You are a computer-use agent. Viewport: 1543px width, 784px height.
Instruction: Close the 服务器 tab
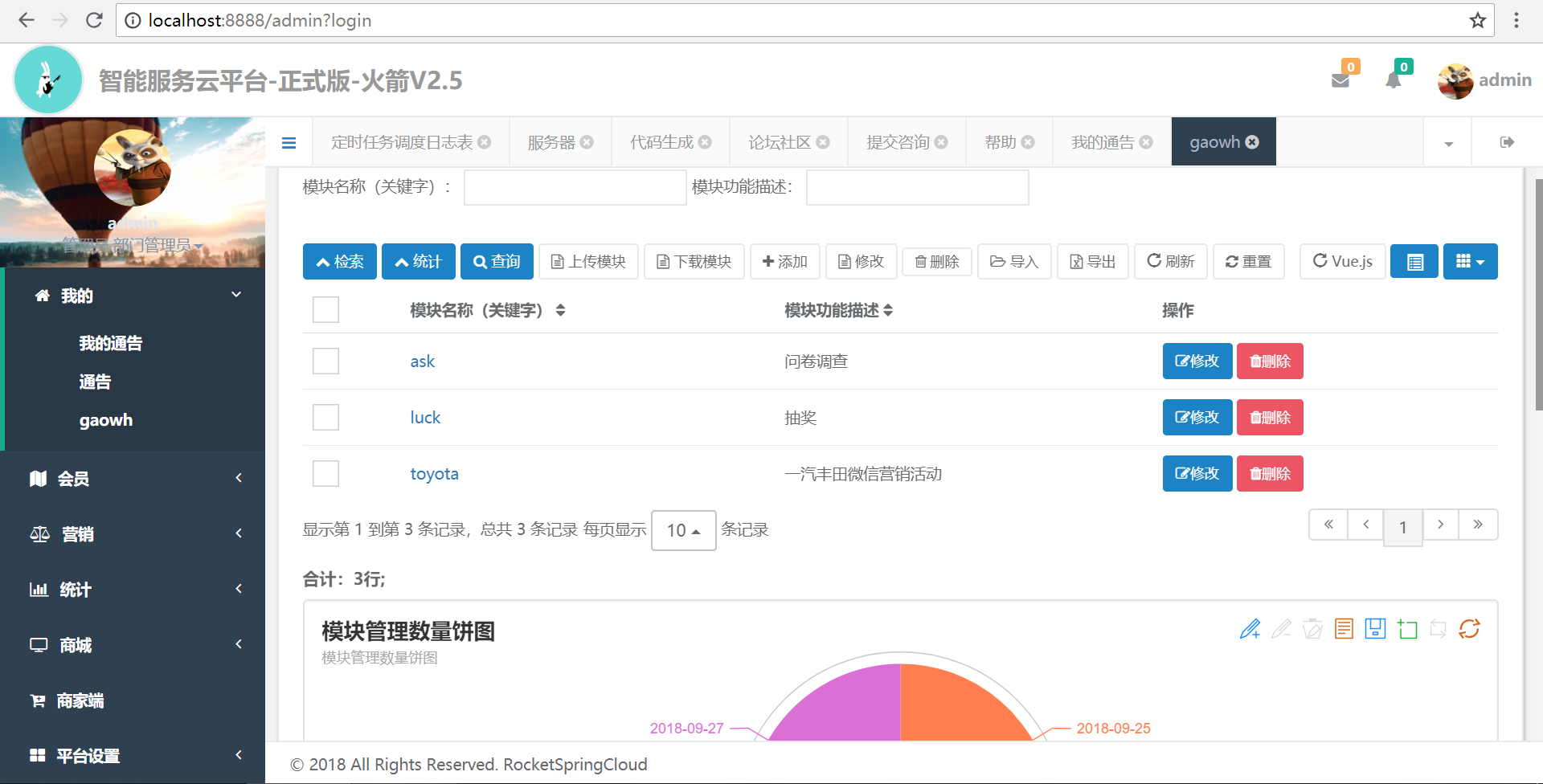587,142
